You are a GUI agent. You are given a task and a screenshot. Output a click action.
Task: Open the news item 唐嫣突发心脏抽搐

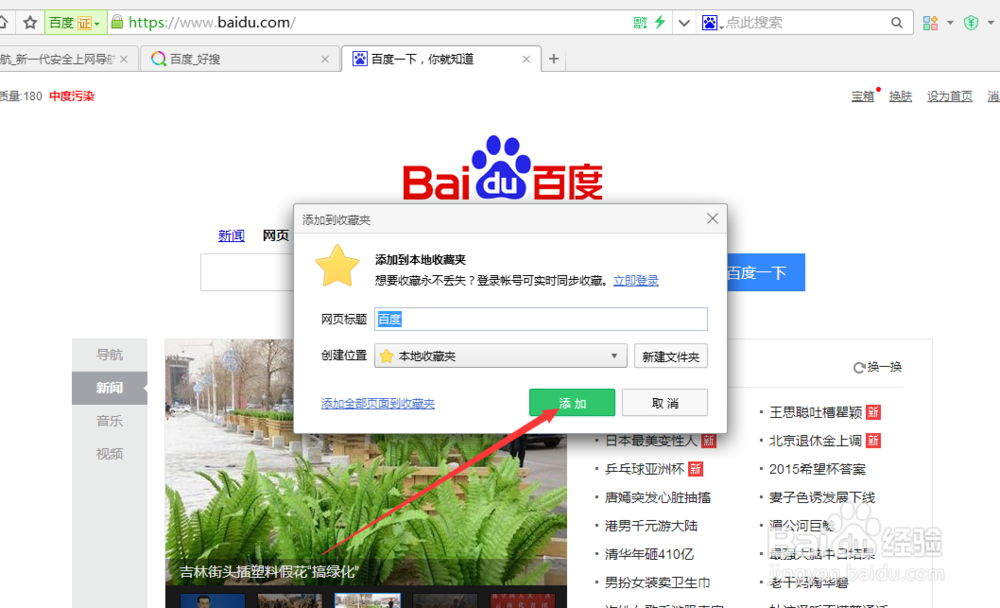click(658, 498)
